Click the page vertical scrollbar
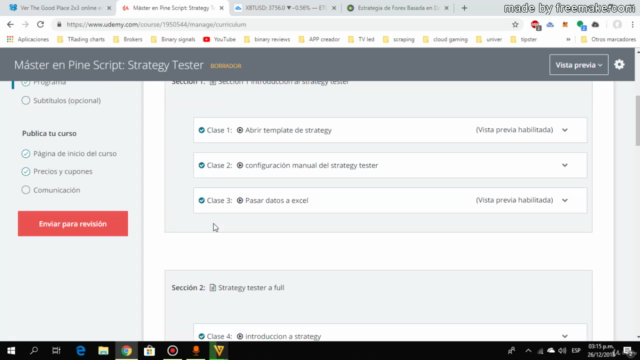Image resolution: width=640 pixels, height=360 pixels. point(637,120)
